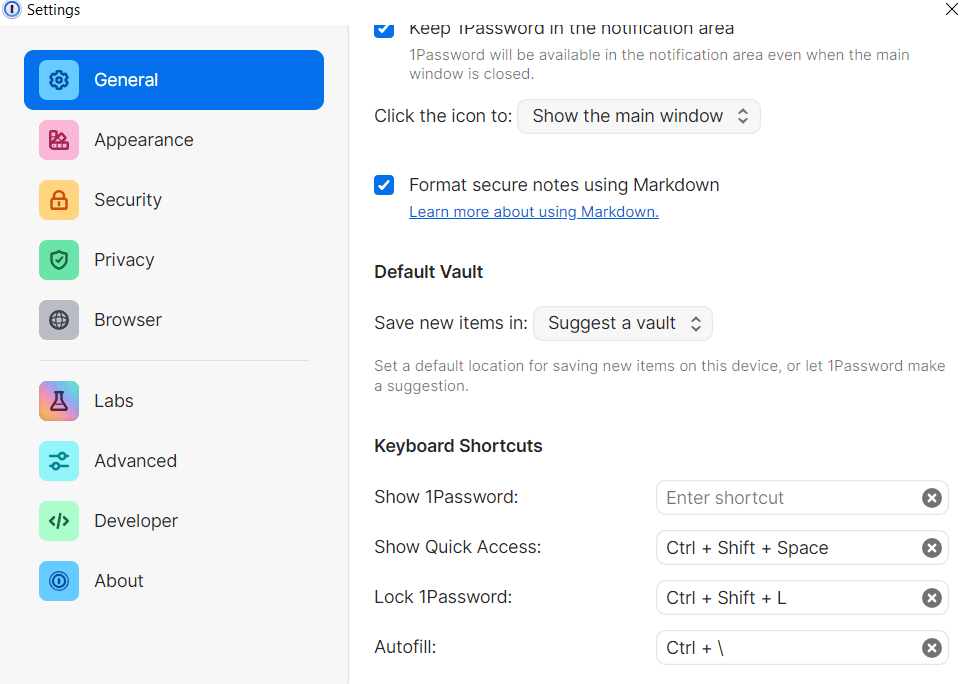Viewport: 964px width, 684px height.
Task: Open the Appearance section via its palette icon
Action: point(58,140)
